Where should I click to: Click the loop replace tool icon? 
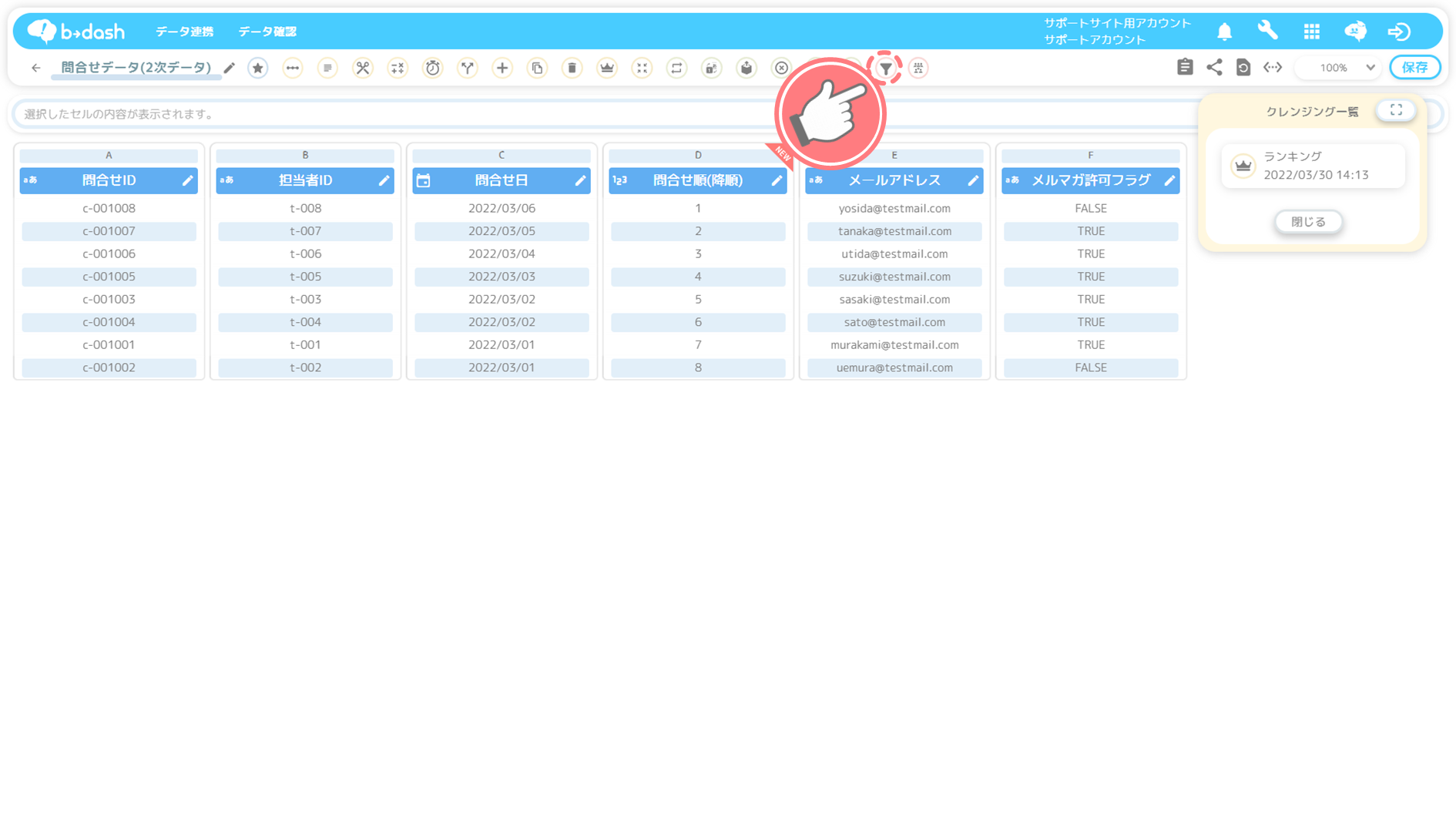pos(676,68)
